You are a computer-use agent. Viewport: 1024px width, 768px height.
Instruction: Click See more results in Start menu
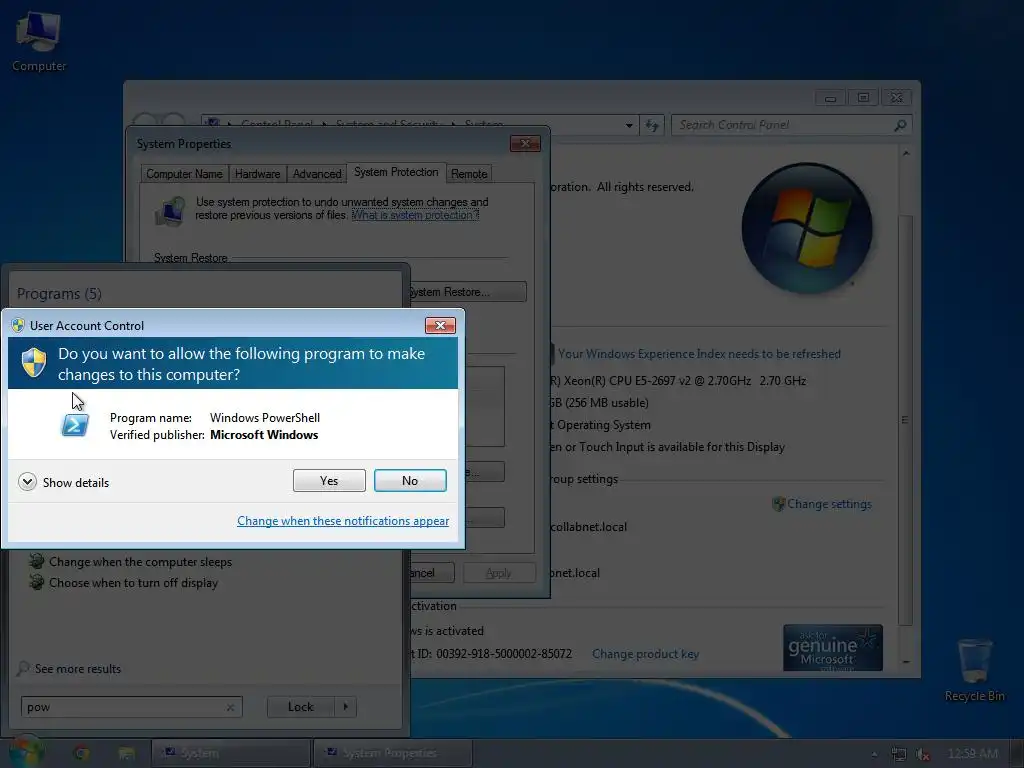coord(78,669)
